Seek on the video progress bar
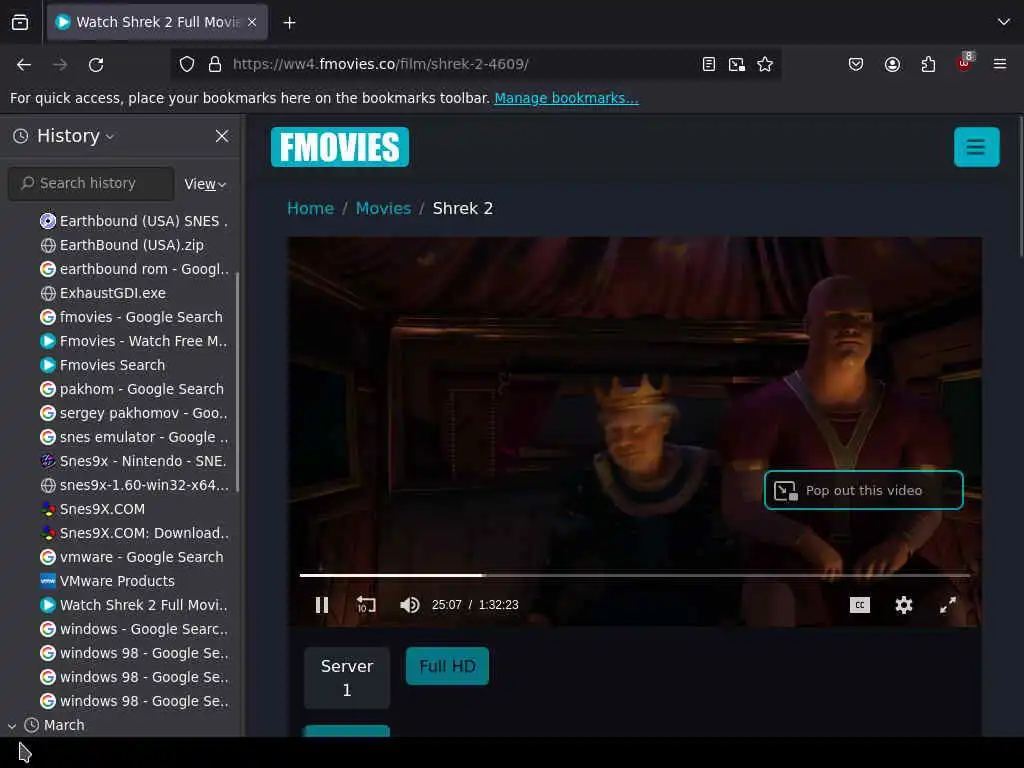Viewport: 1024px width, 768px height. [x=635, y=575]
